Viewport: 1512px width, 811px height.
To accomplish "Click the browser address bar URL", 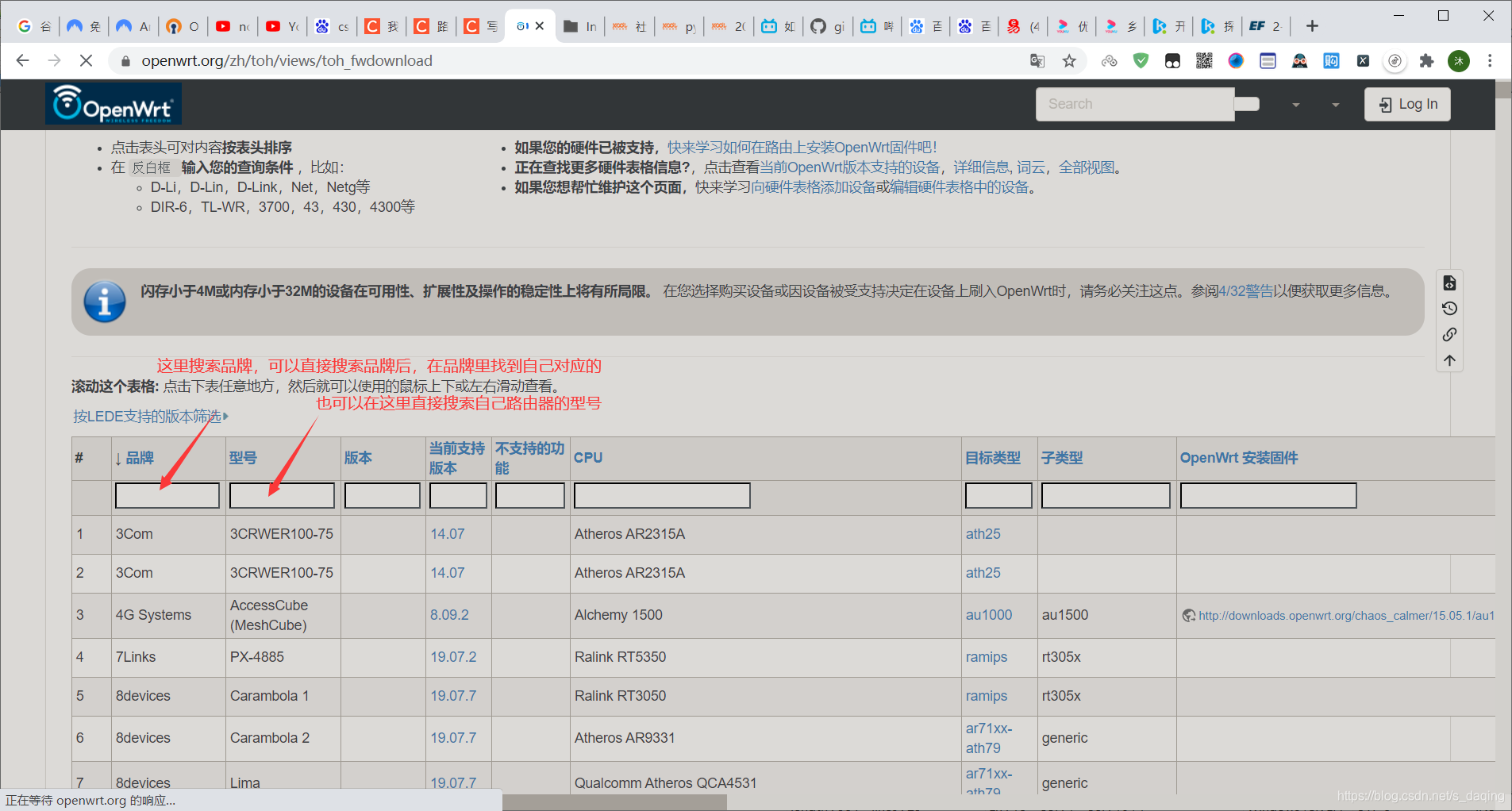I will click(x=287, y=61).
